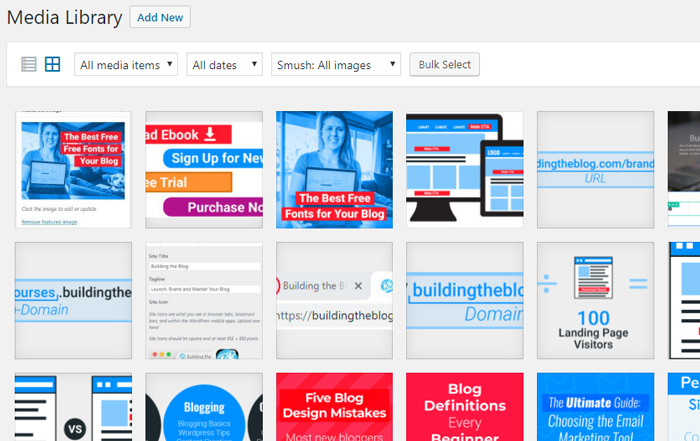This screenshot has width=700, height=441.
Task: Select the large Best Free Fonts for Your Blog thumbnail
Action: click(x=334, y=170)
